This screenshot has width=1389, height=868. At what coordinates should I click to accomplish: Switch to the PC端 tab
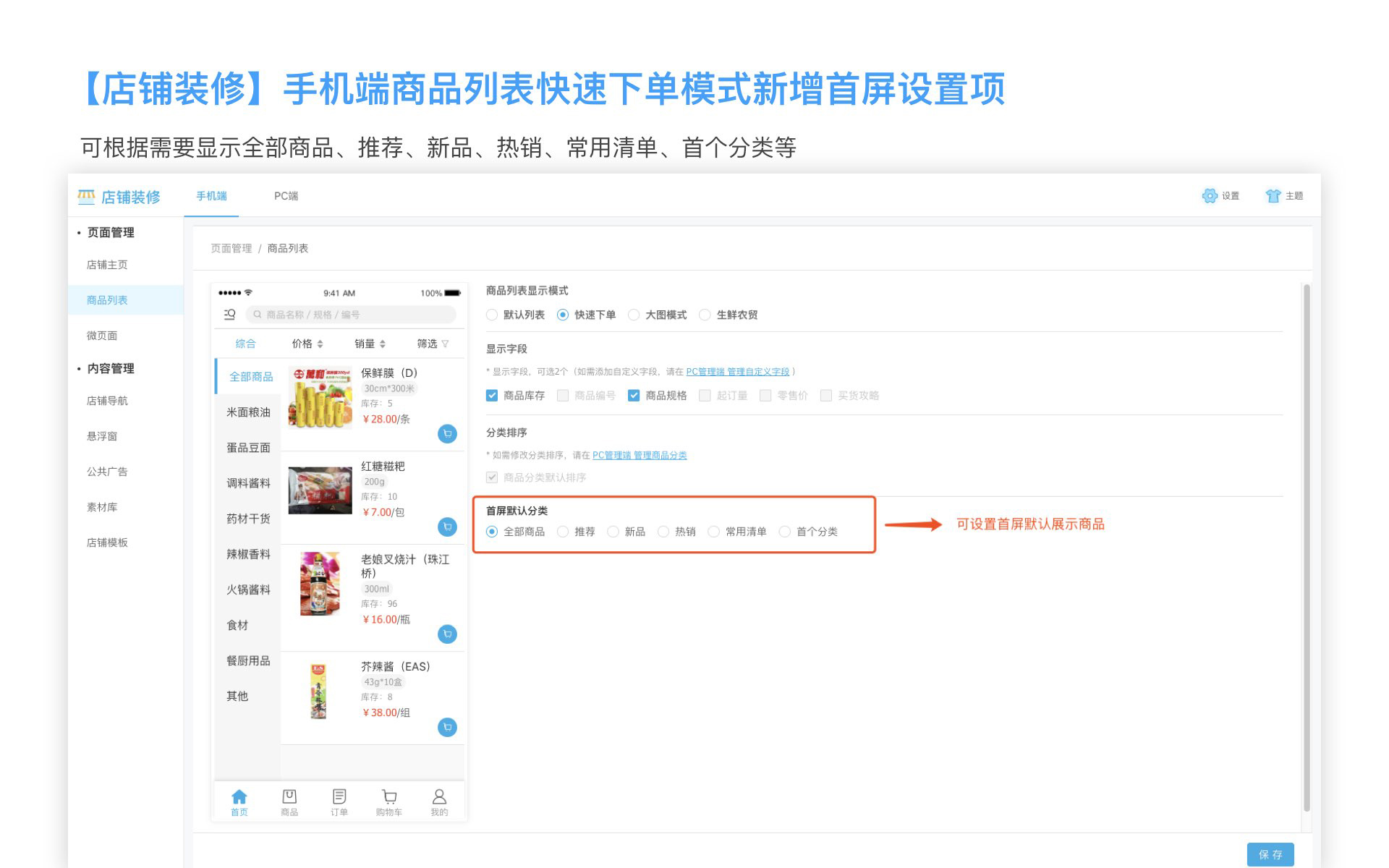(x=286, y=196)
